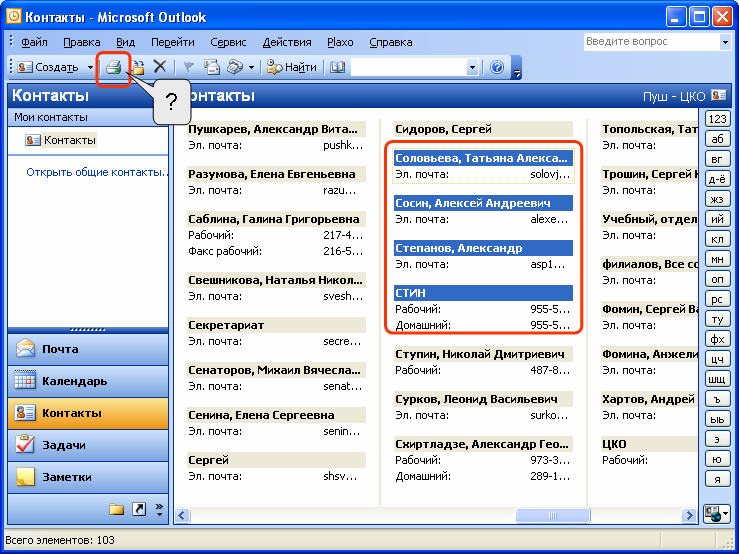The width and height of the screenshot is (739, 554).
Task: Click the Folder List icon in navigation pane
Action: (116, 509)
